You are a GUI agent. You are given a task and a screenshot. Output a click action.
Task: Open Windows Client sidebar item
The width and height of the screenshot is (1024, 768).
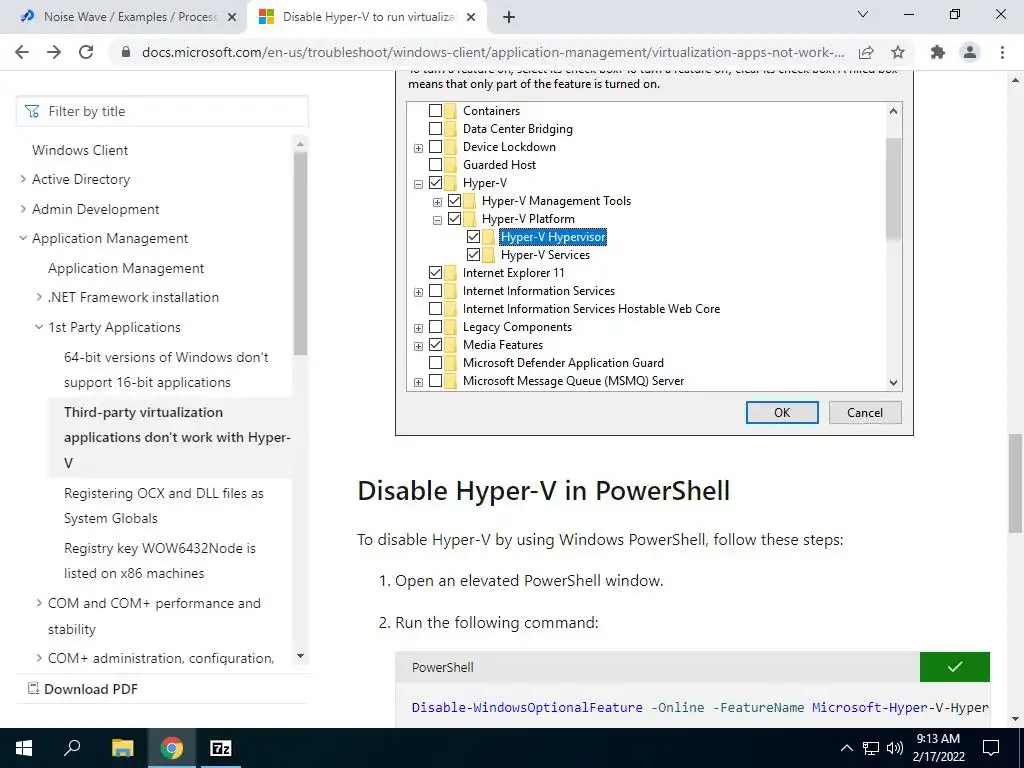point(80,150)
